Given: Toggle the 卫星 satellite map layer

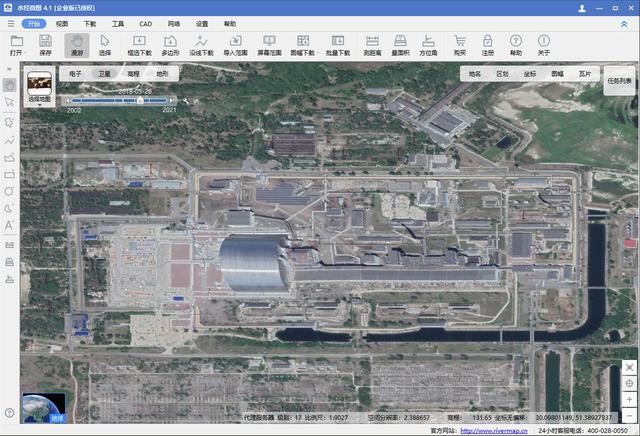Looking at the screenshot, I should tap(104, 74).
